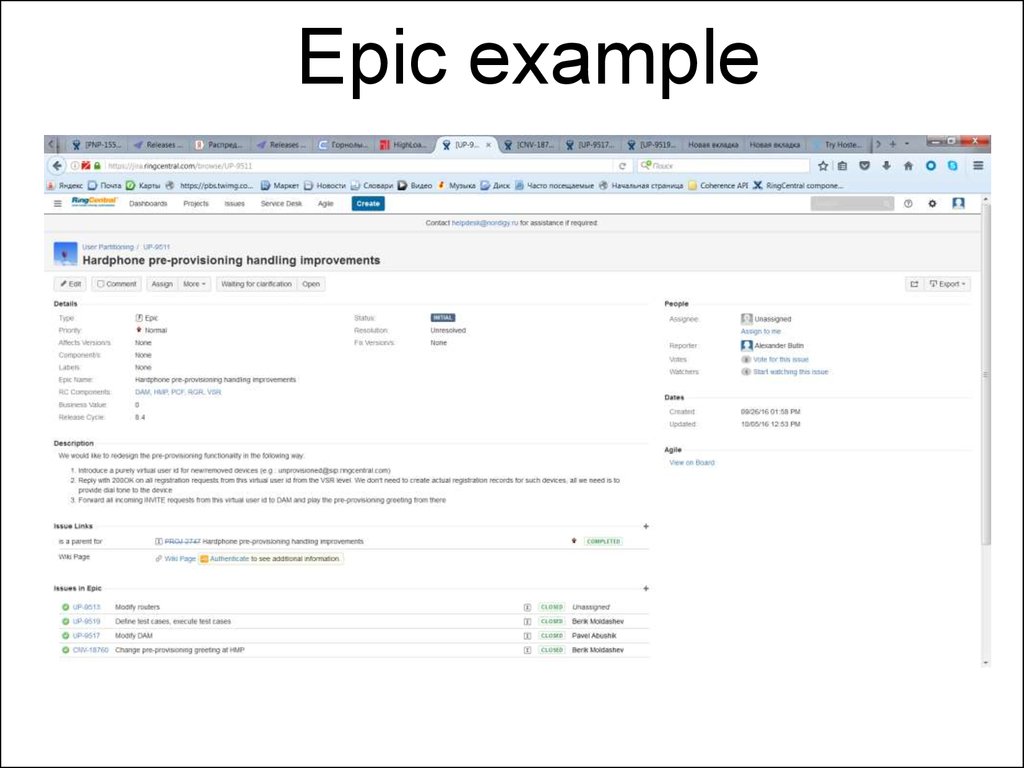Click the share issue icon beside Export

point(913,284)
